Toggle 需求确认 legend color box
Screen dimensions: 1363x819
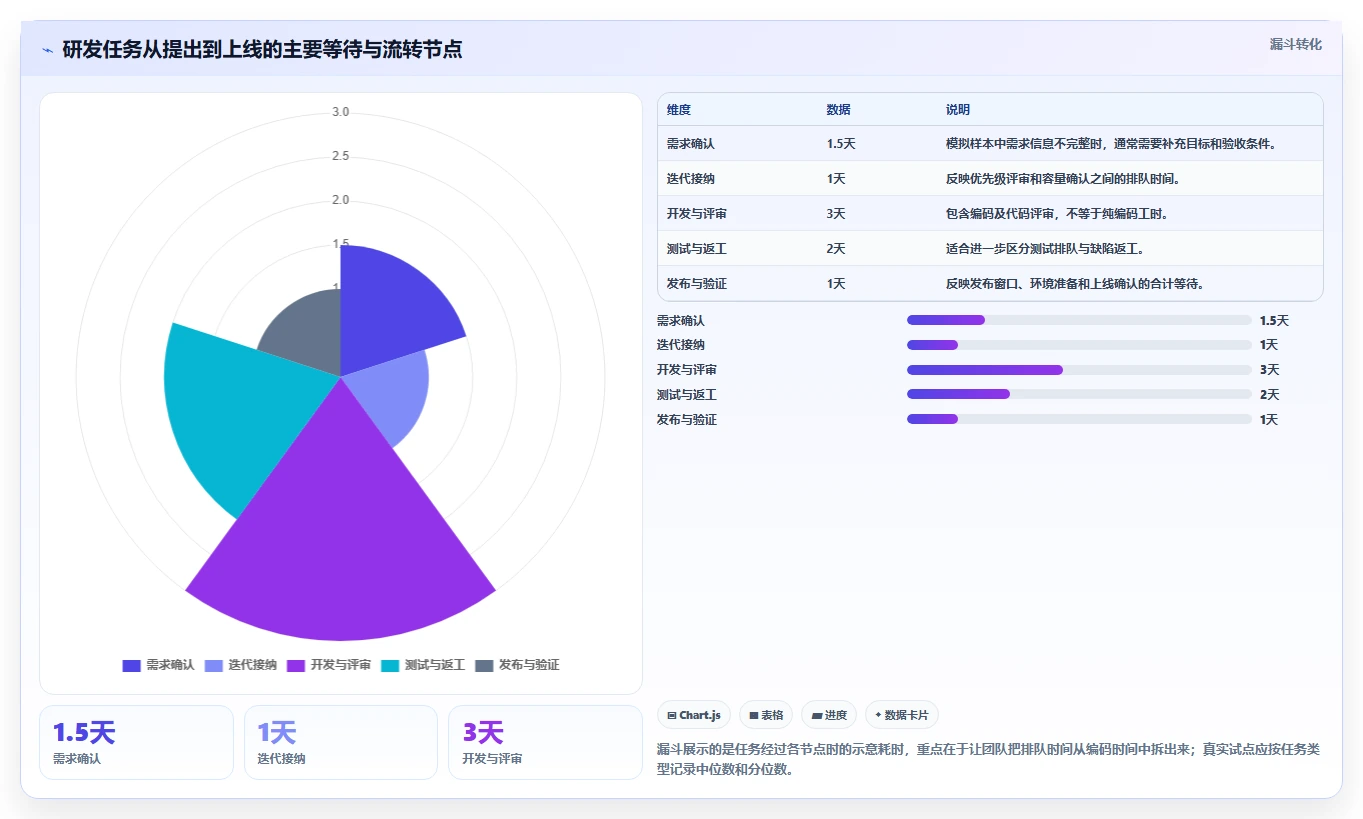[131, 666]
